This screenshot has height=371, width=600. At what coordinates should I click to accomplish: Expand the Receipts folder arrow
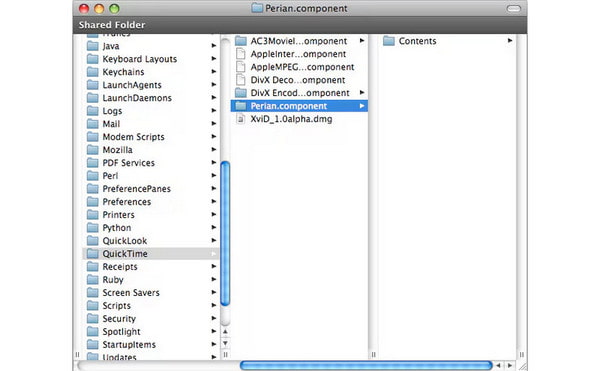click(x=214, y=267)
